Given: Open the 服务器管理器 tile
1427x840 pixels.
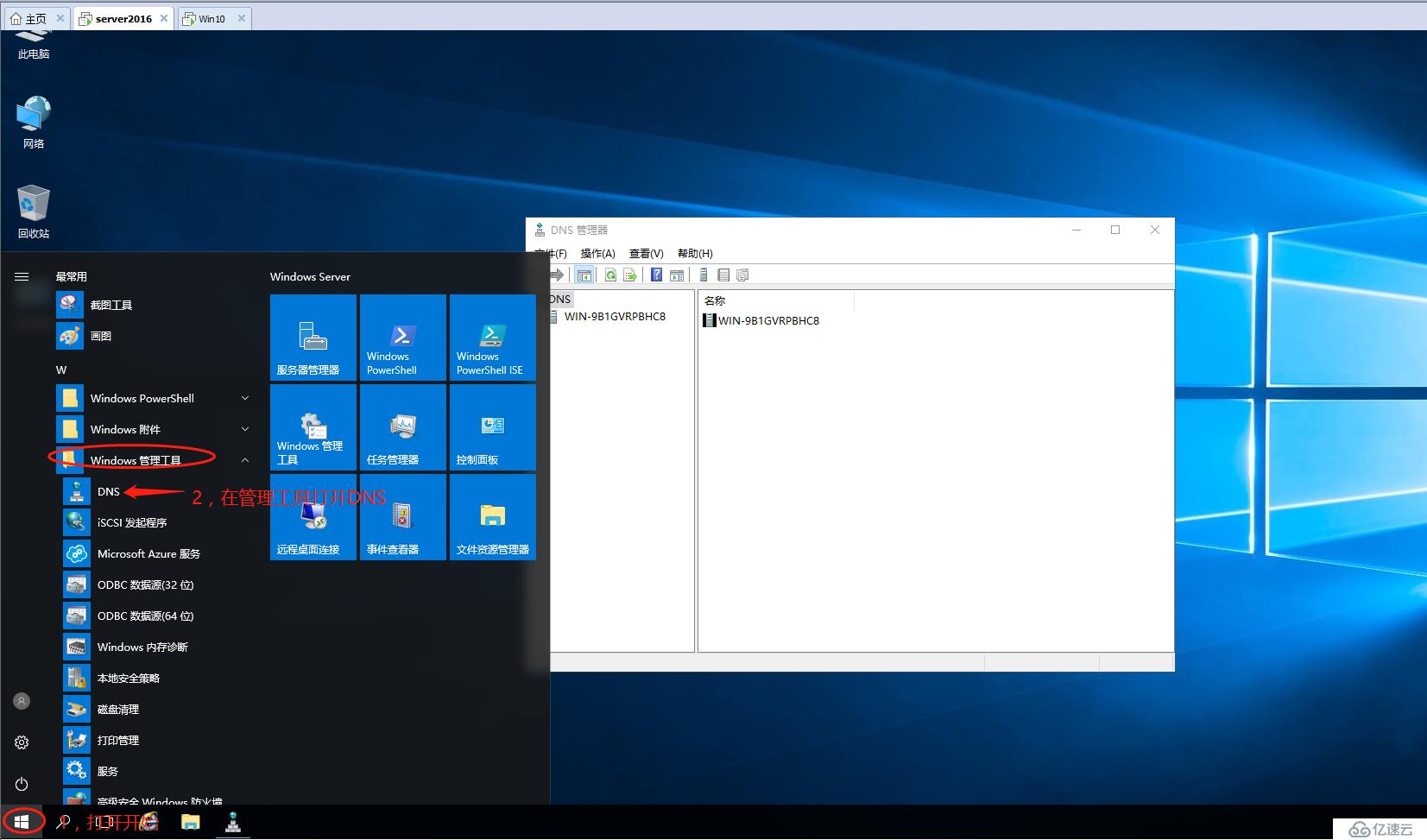Looking at the screenshot, I should [x=313, y=338].
